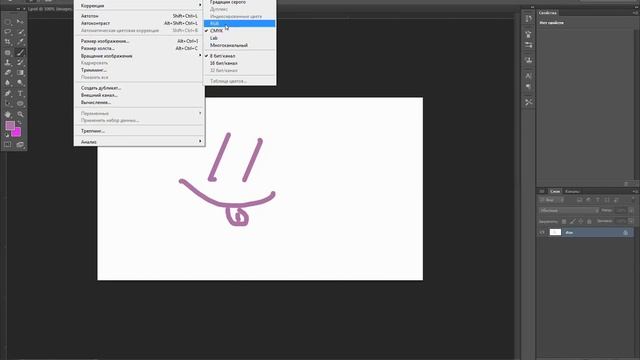The height and width of the screenshot is (360, 640).
Task: Select the Gradient tool
Action: [20, 73]
